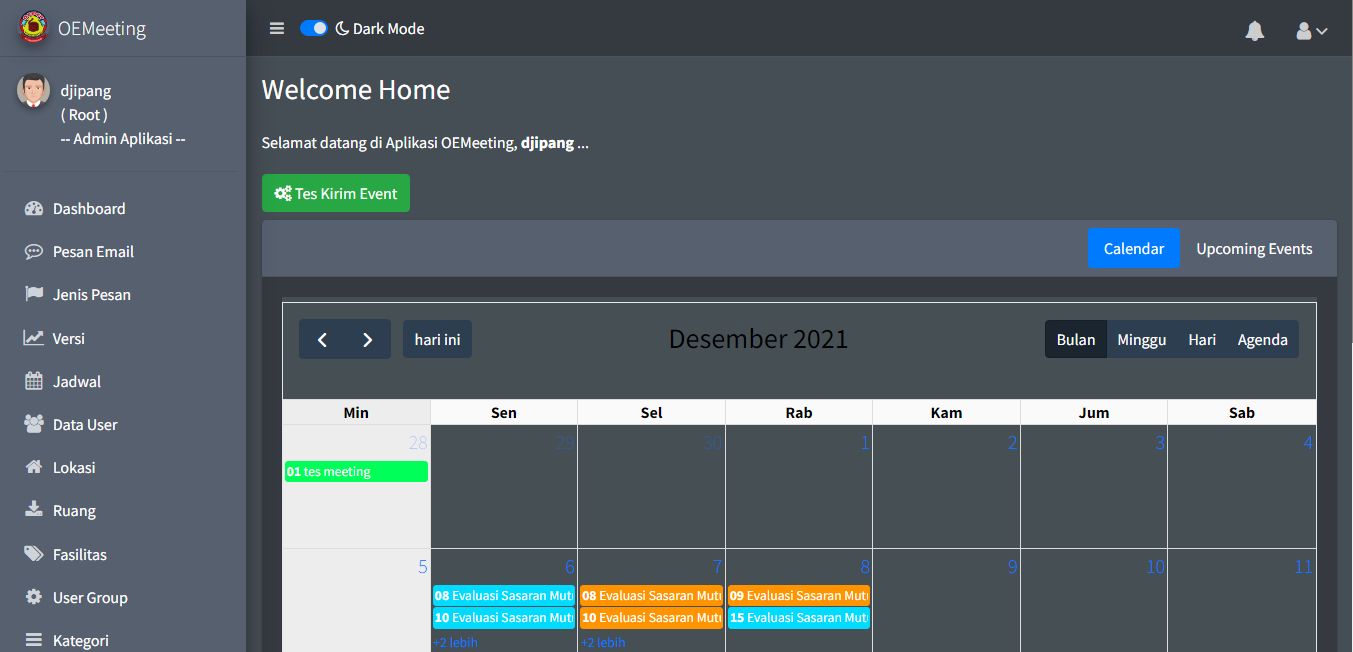The height and width of the screenshot is (652, 1353).
Task: Open Dashboard from the sidebar
Action: click(89, 209)
